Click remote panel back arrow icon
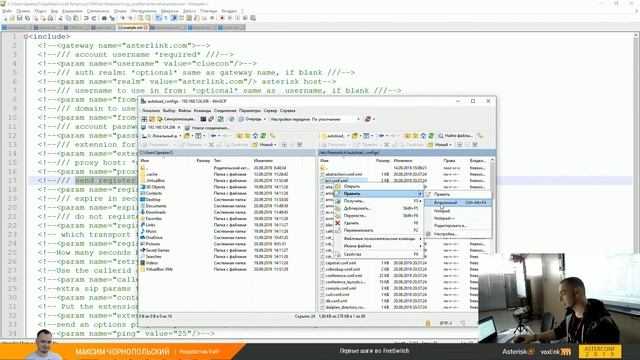 [x=382, y=136]
